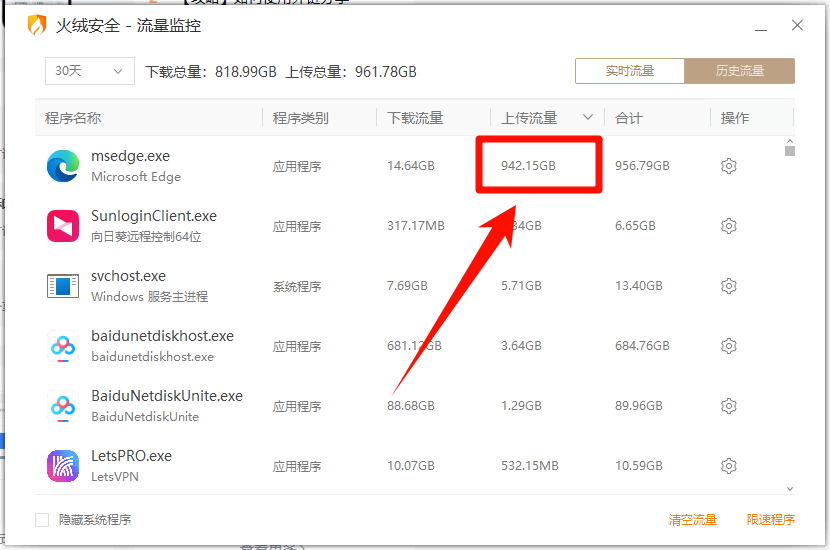The image size is (830, 550).
Task: Click the 13.40GB total value
Action: click(638, 286)
